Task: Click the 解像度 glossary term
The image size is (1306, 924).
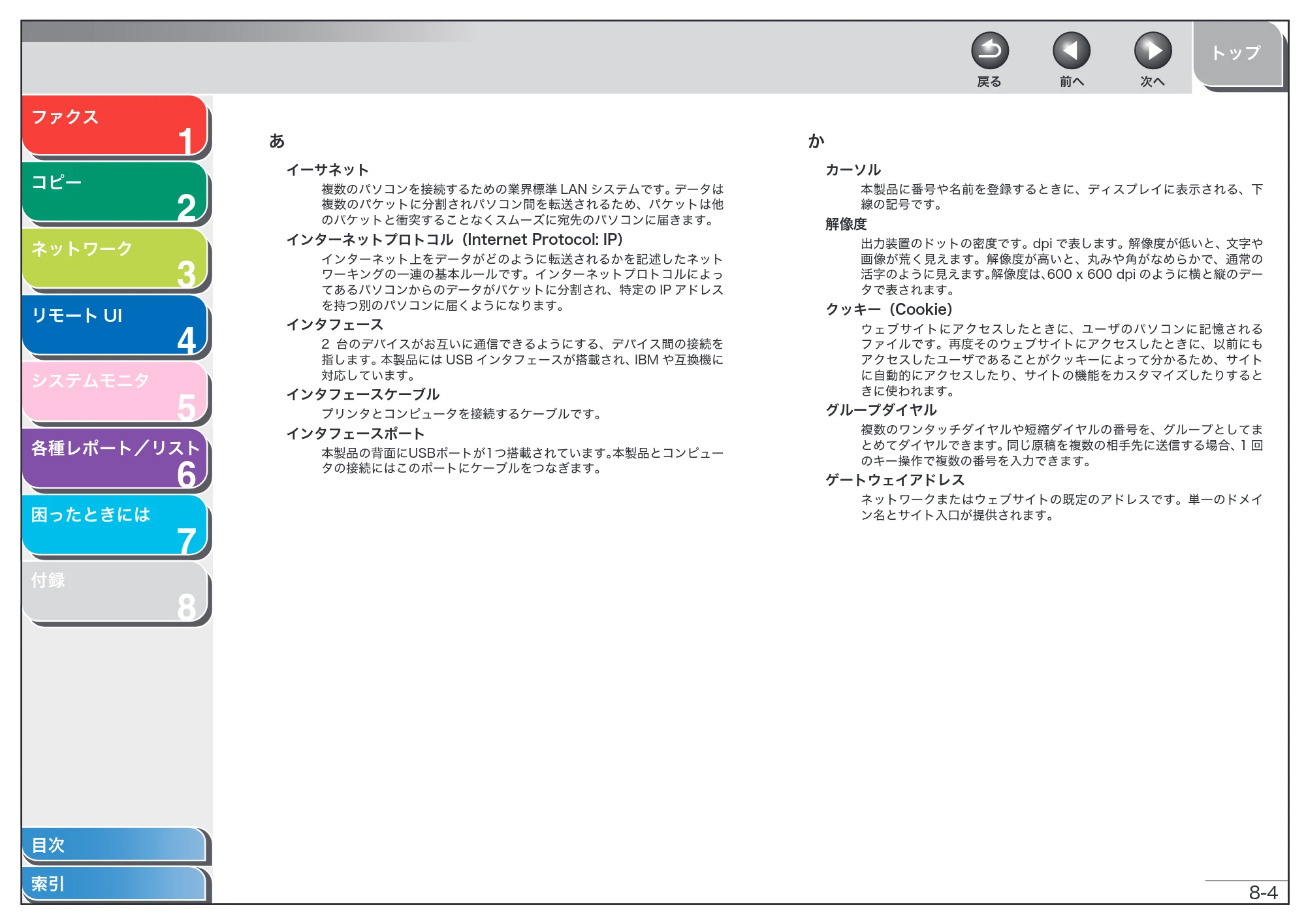Action: pos(846,224)
